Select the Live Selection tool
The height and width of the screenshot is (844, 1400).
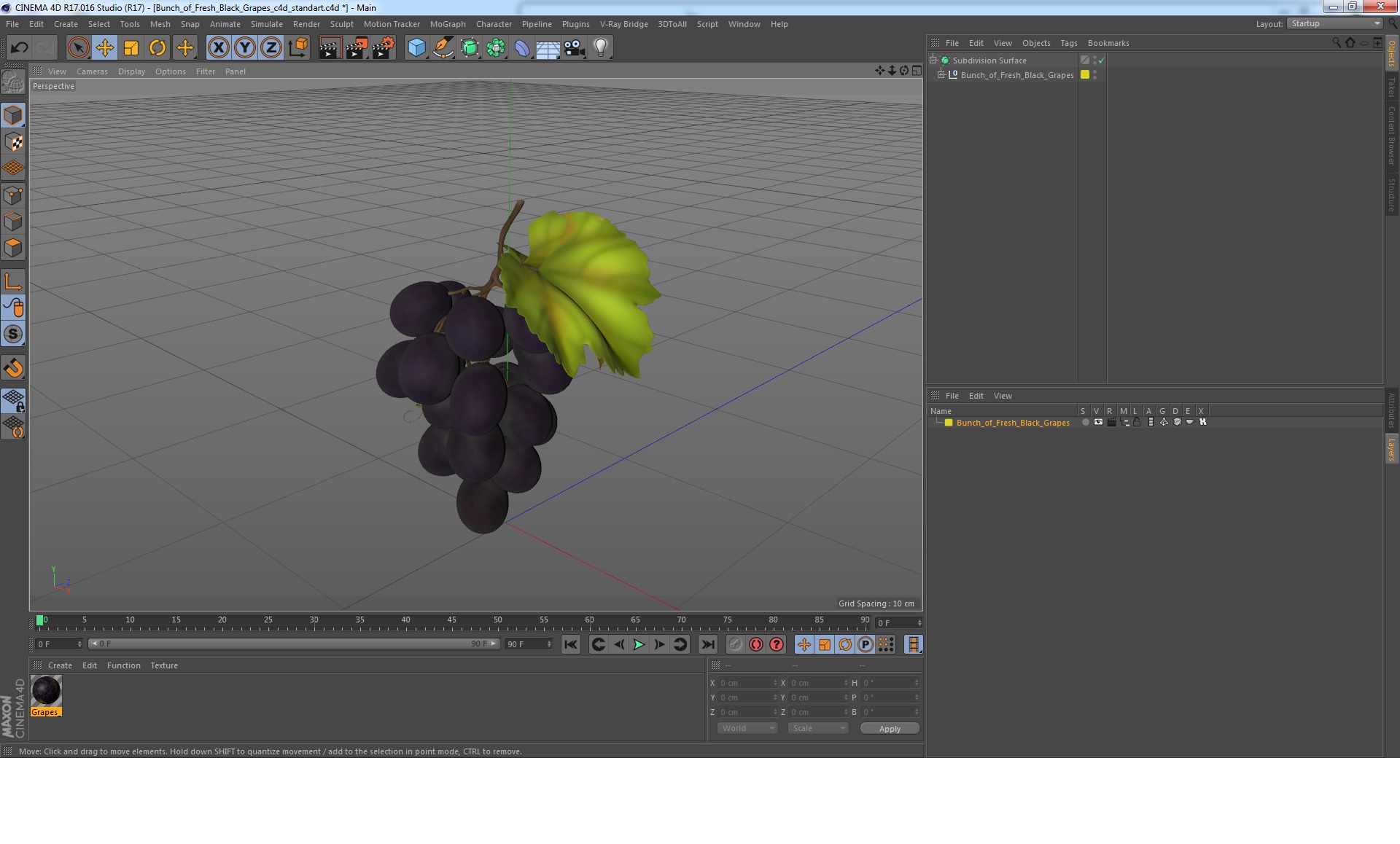(78, 48)
